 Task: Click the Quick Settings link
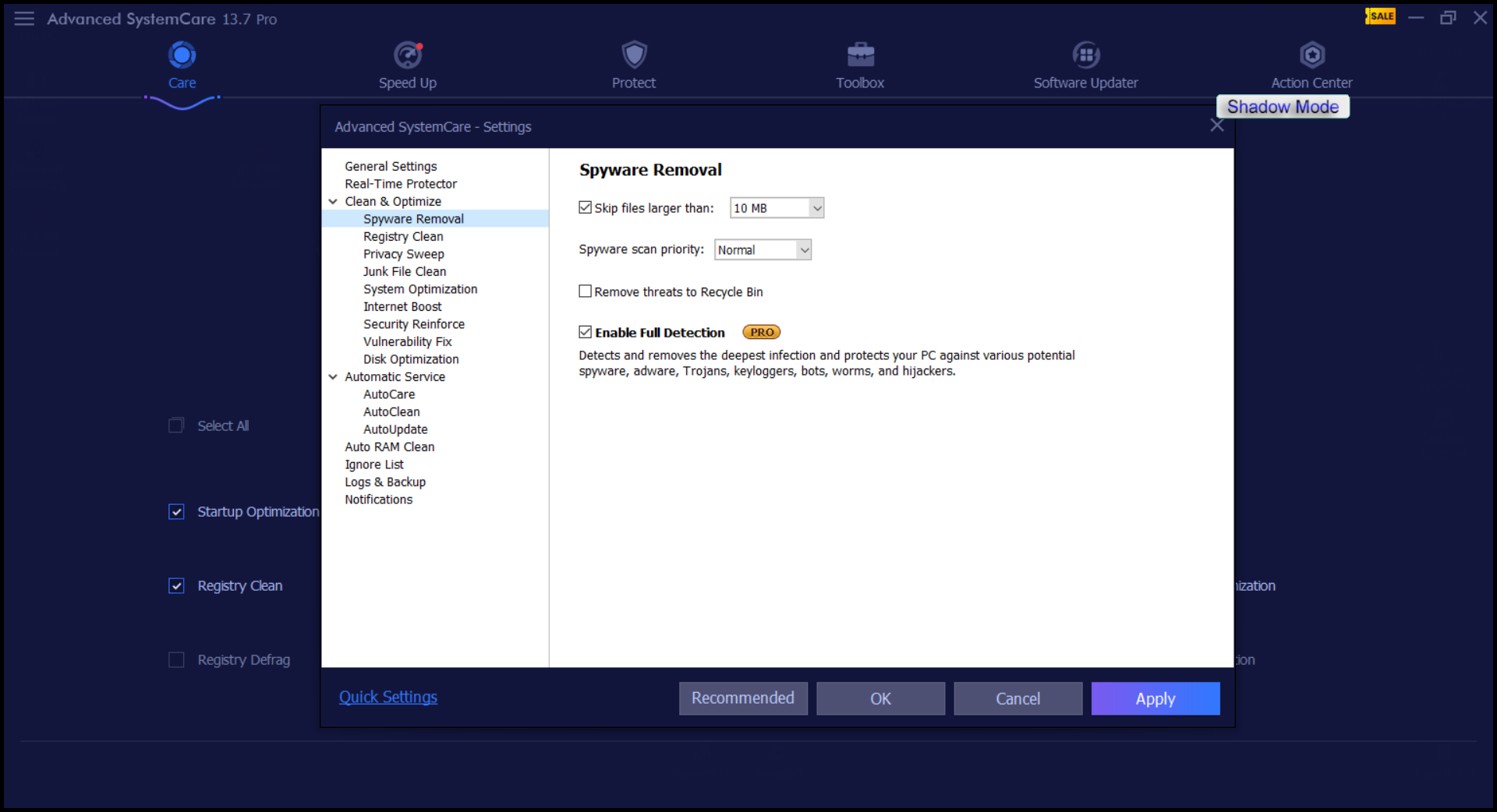pos(388,697)
